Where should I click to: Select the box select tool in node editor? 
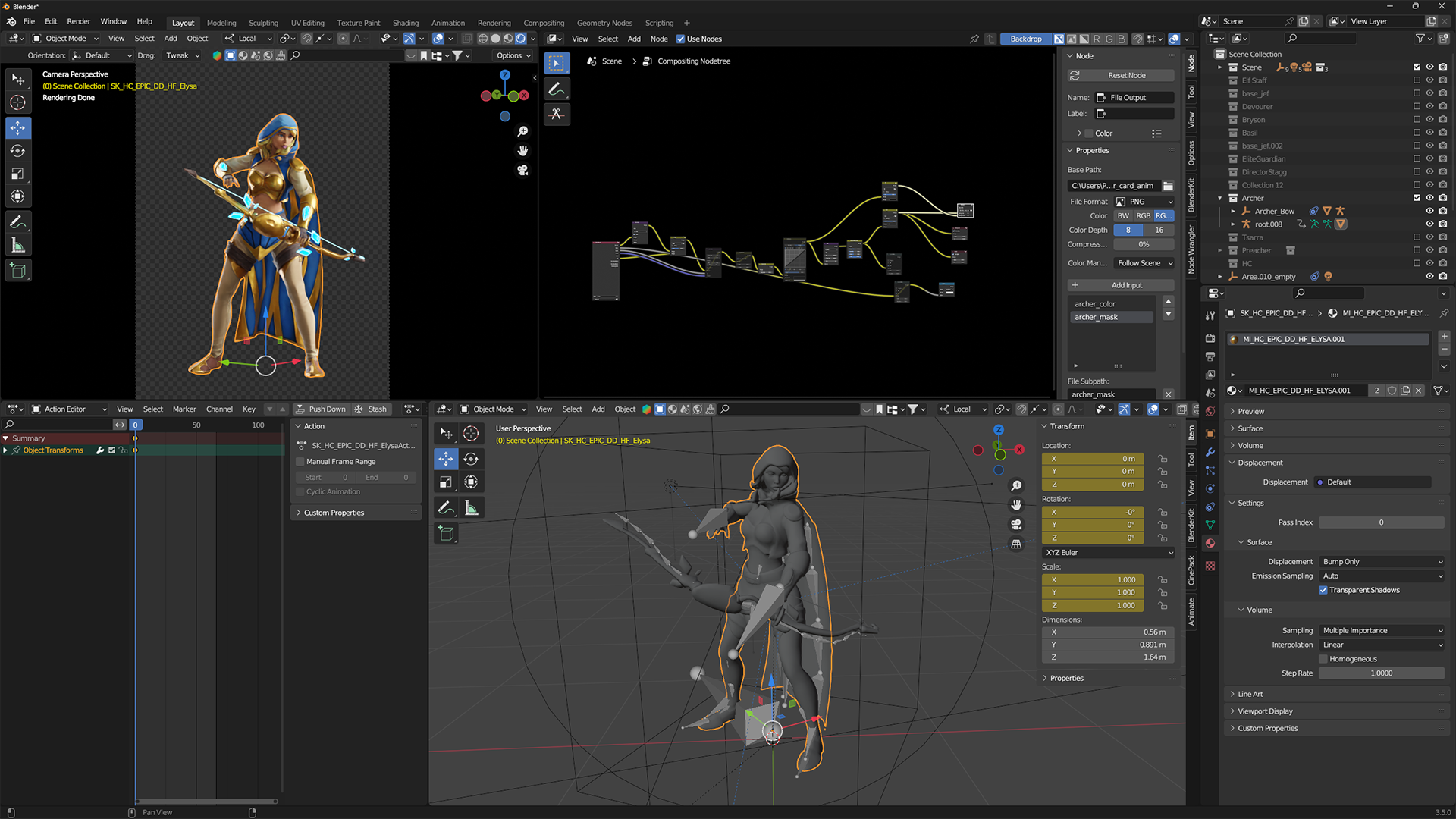pyautogui.click(x=557, y=63)
